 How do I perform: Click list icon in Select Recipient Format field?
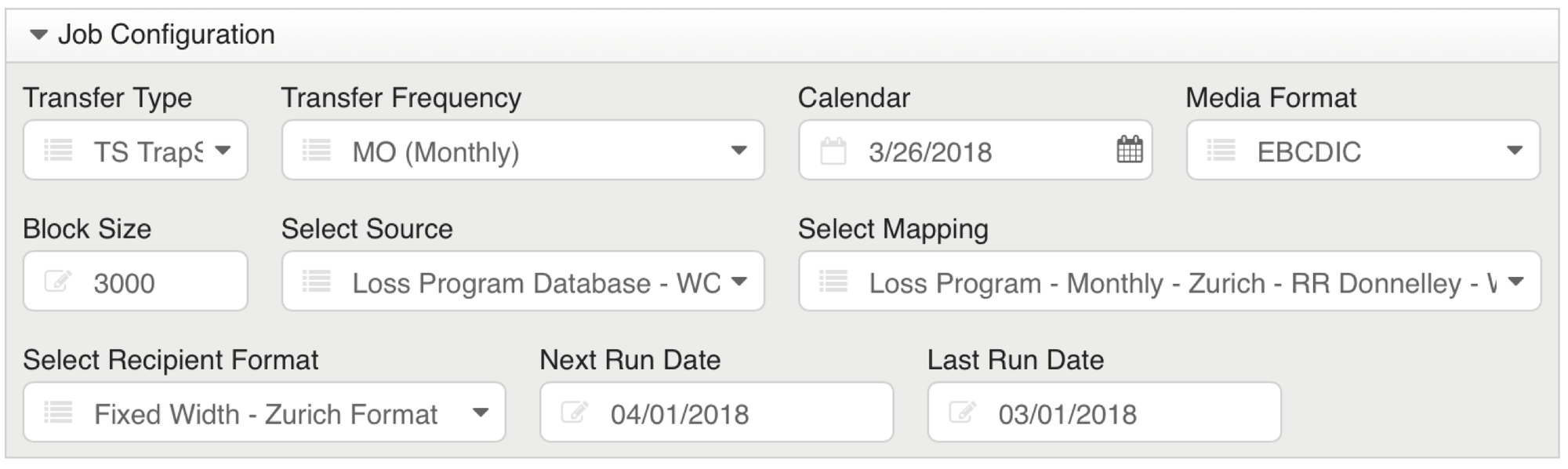click(58, 412)
